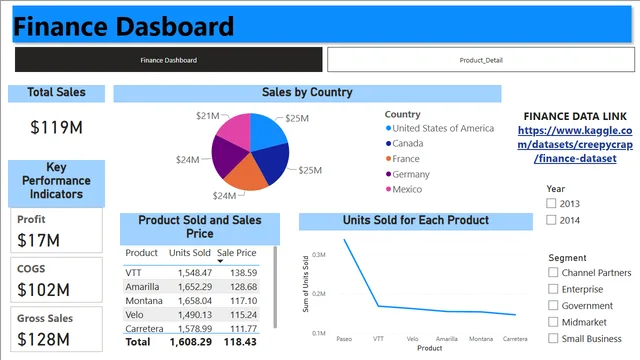This screenshot has height=360, width=640.
Task: Click the Total Sale Price 118.43
Action: coord(240,342)
